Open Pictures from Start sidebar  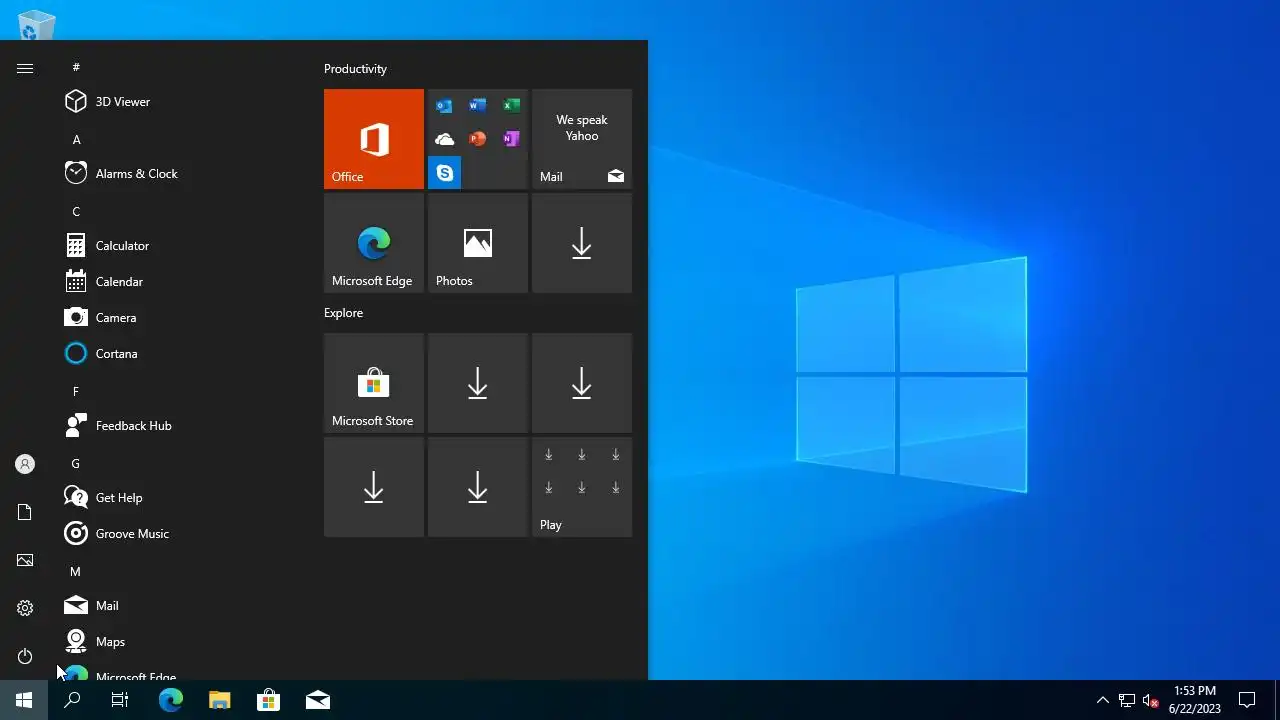tap(25, 560)
